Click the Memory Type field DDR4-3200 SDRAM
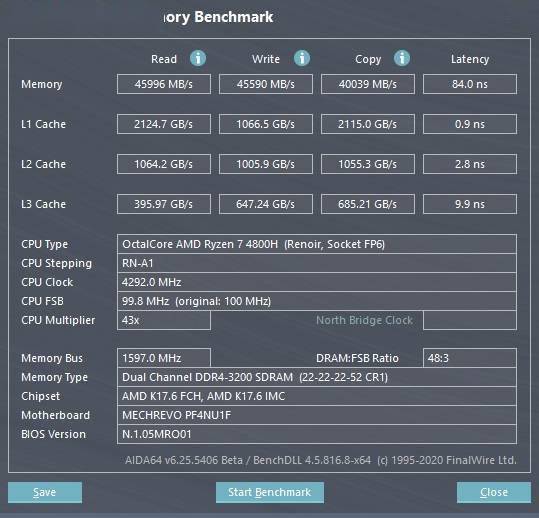The image size is (539, 518). (x=317, y=377)
